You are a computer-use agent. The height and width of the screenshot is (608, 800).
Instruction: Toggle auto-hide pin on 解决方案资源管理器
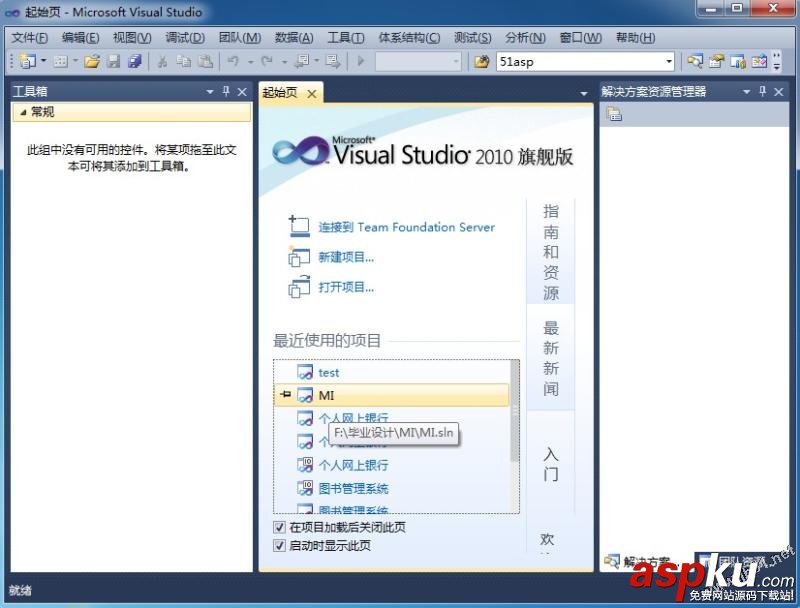[763, 92]
